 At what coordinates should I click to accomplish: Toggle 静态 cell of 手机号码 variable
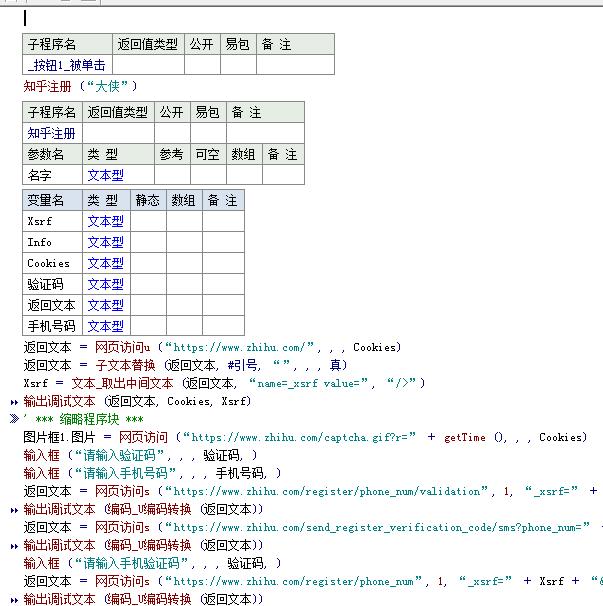tap(148, 326)
